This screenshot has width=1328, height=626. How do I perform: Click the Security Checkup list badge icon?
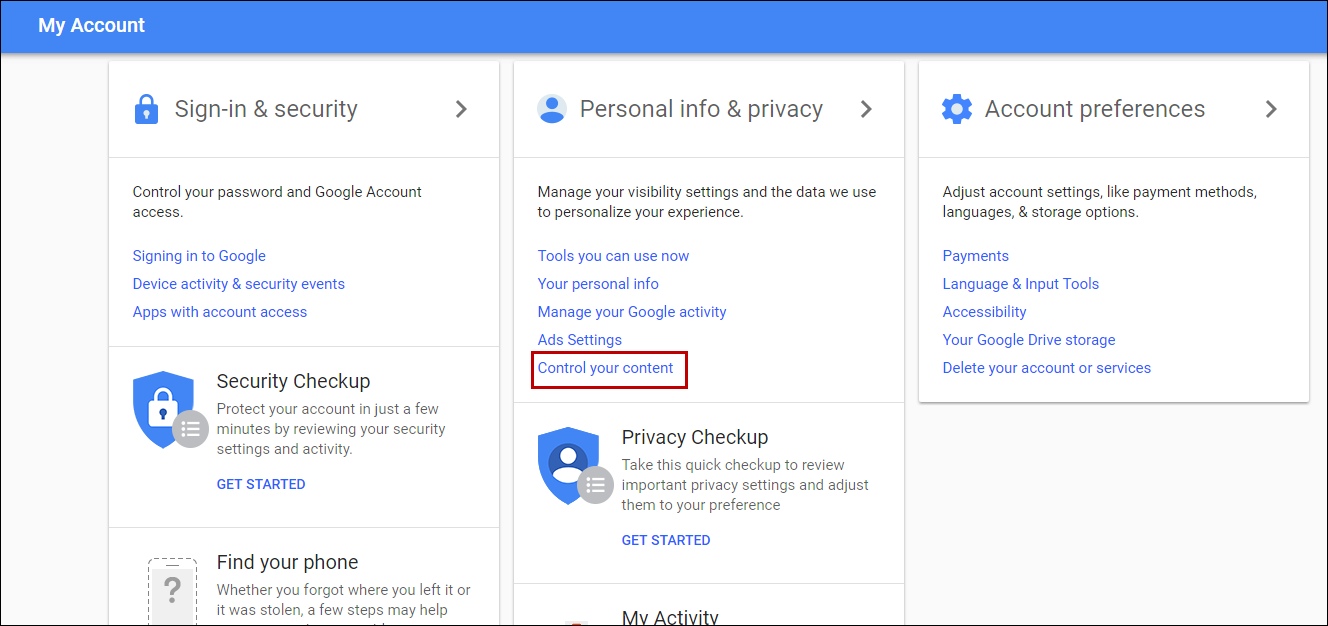click(x=190, y=428)
